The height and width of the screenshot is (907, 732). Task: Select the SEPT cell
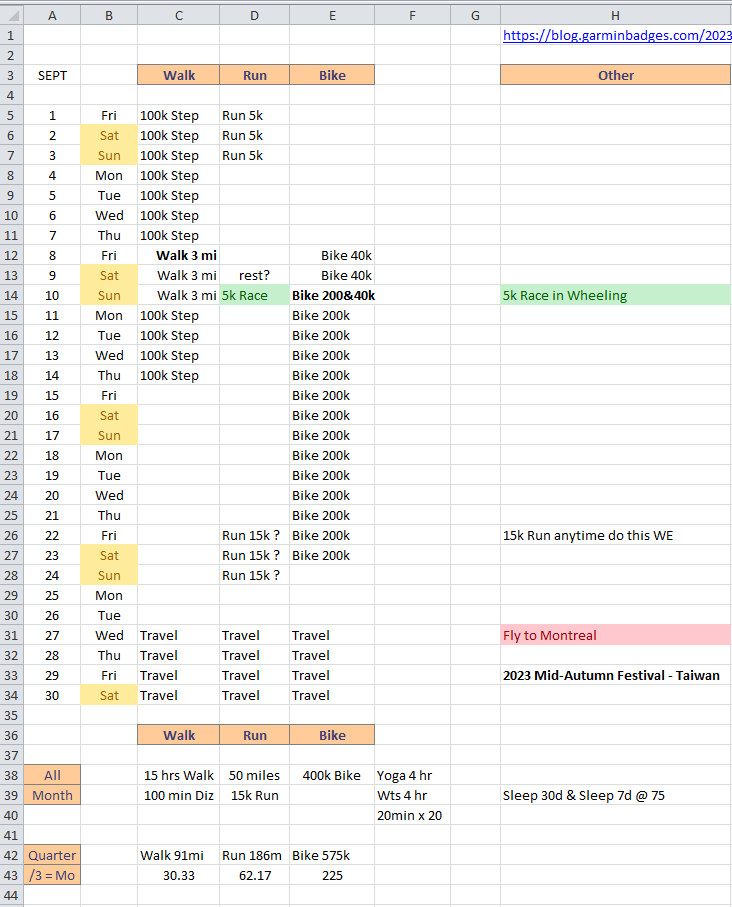coord(51,75)
